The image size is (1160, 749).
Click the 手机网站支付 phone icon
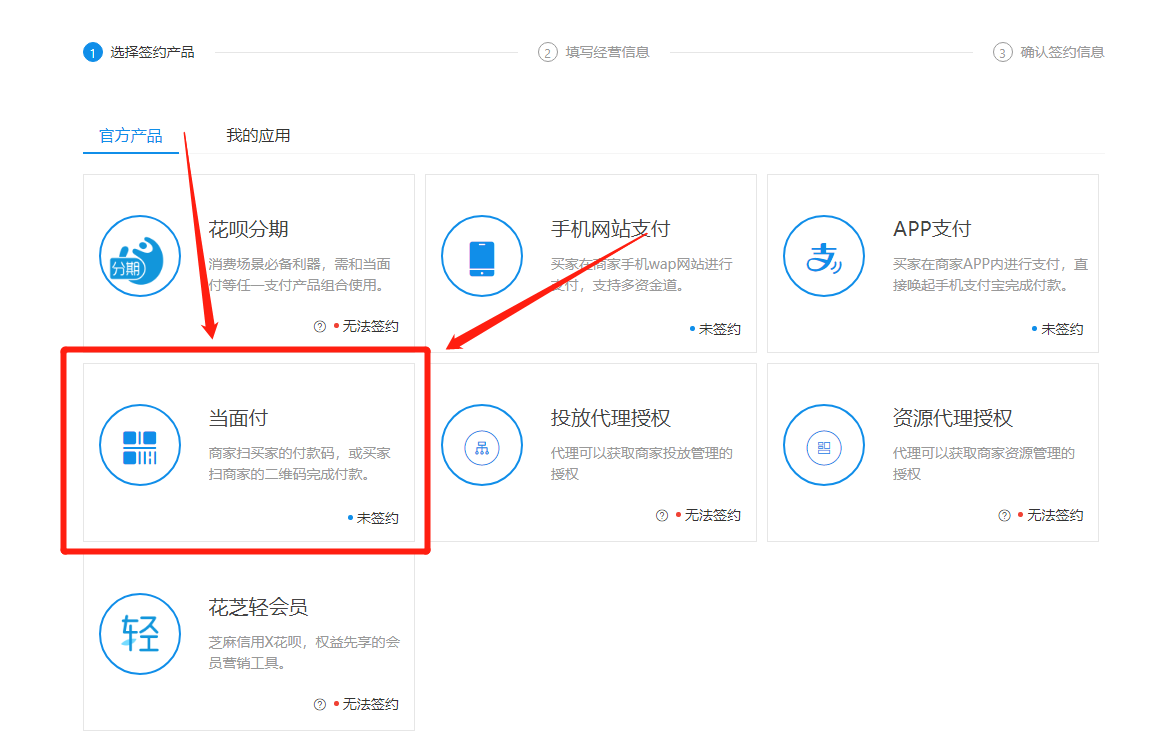point(482,256)
